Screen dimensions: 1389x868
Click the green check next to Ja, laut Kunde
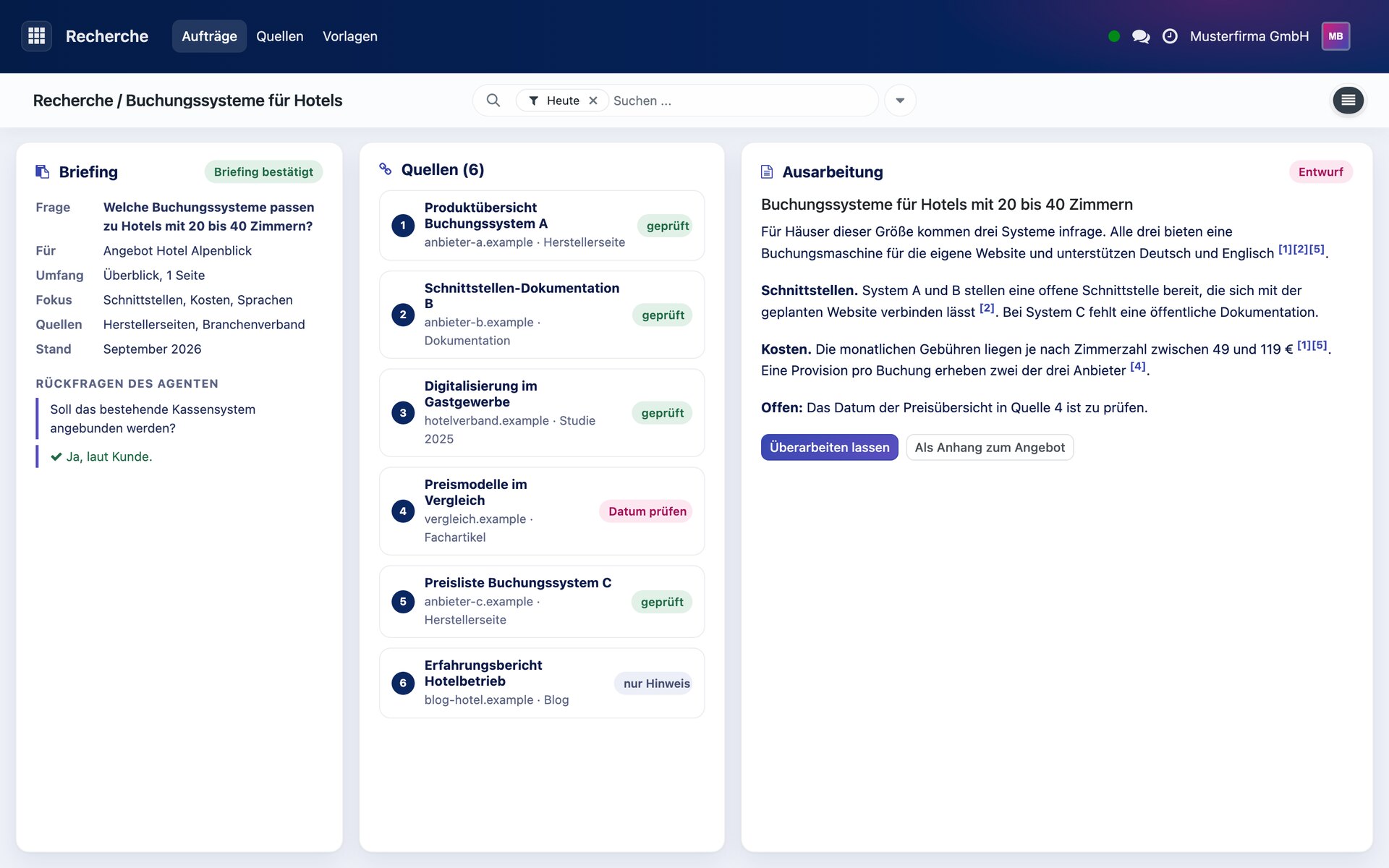tap(56, 456)
